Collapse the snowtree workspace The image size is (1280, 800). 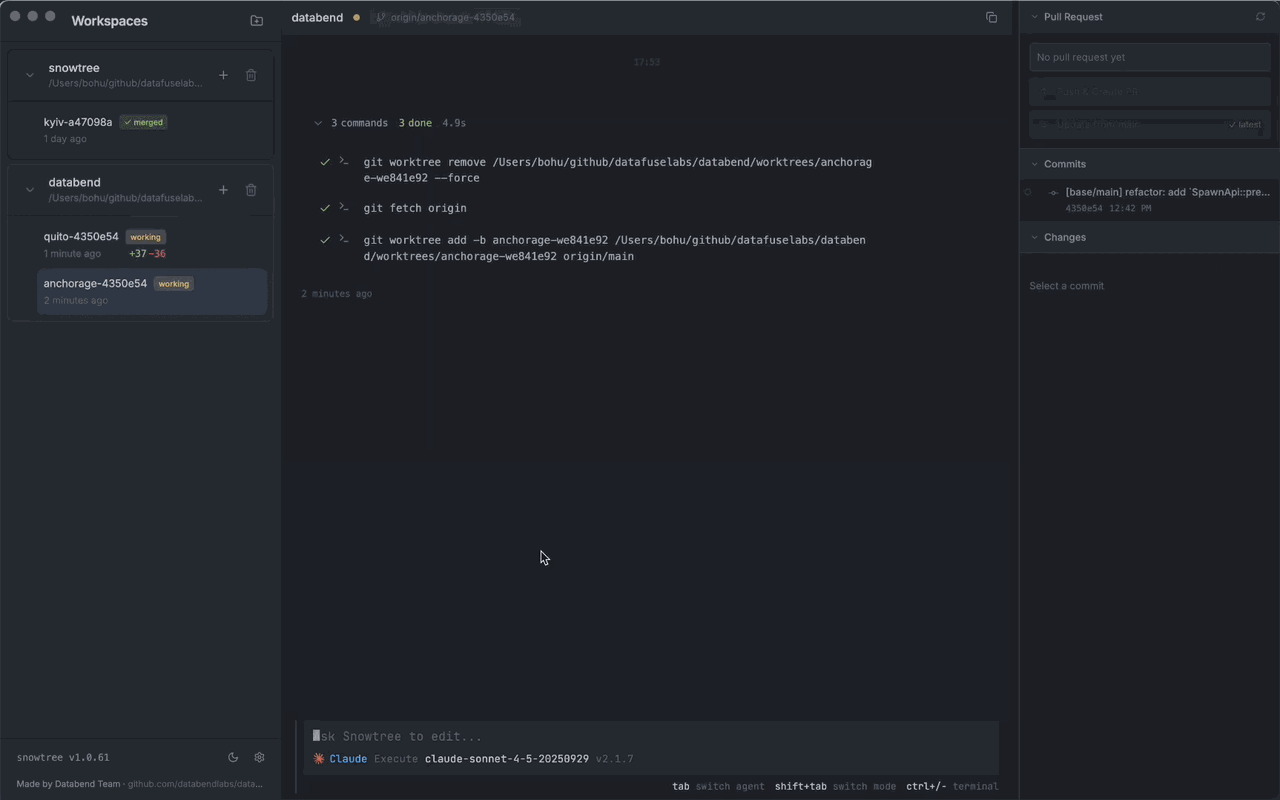pyautogui.click(x=29, y=74)
